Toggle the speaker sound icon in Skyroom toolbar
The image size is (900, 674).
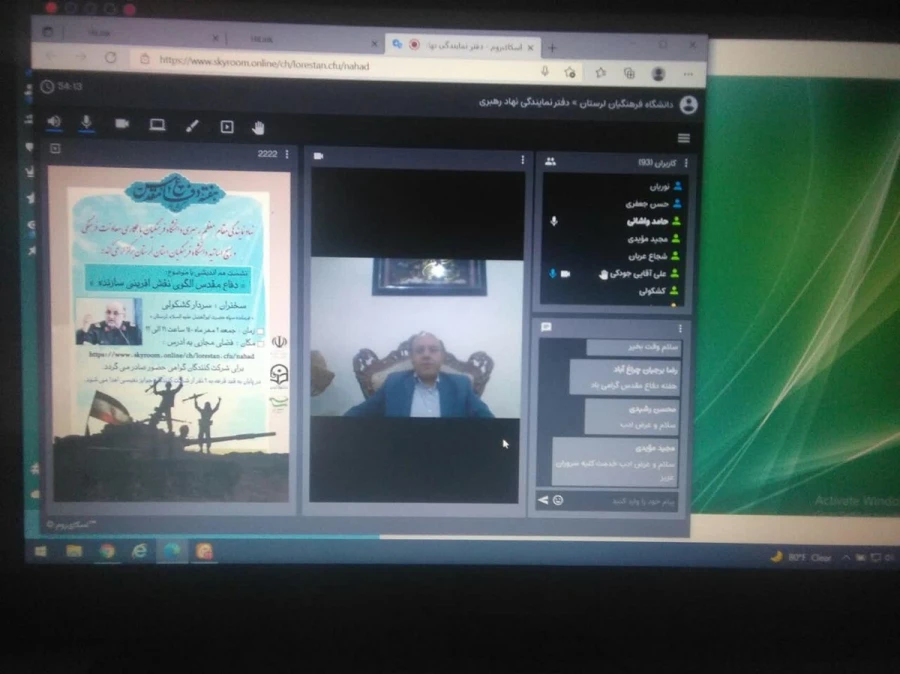(x=54, y=123)
